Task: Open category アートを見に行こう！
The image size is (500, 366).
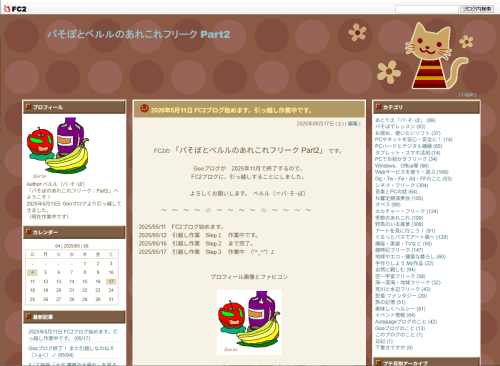Action: click(x=405, y=231)
